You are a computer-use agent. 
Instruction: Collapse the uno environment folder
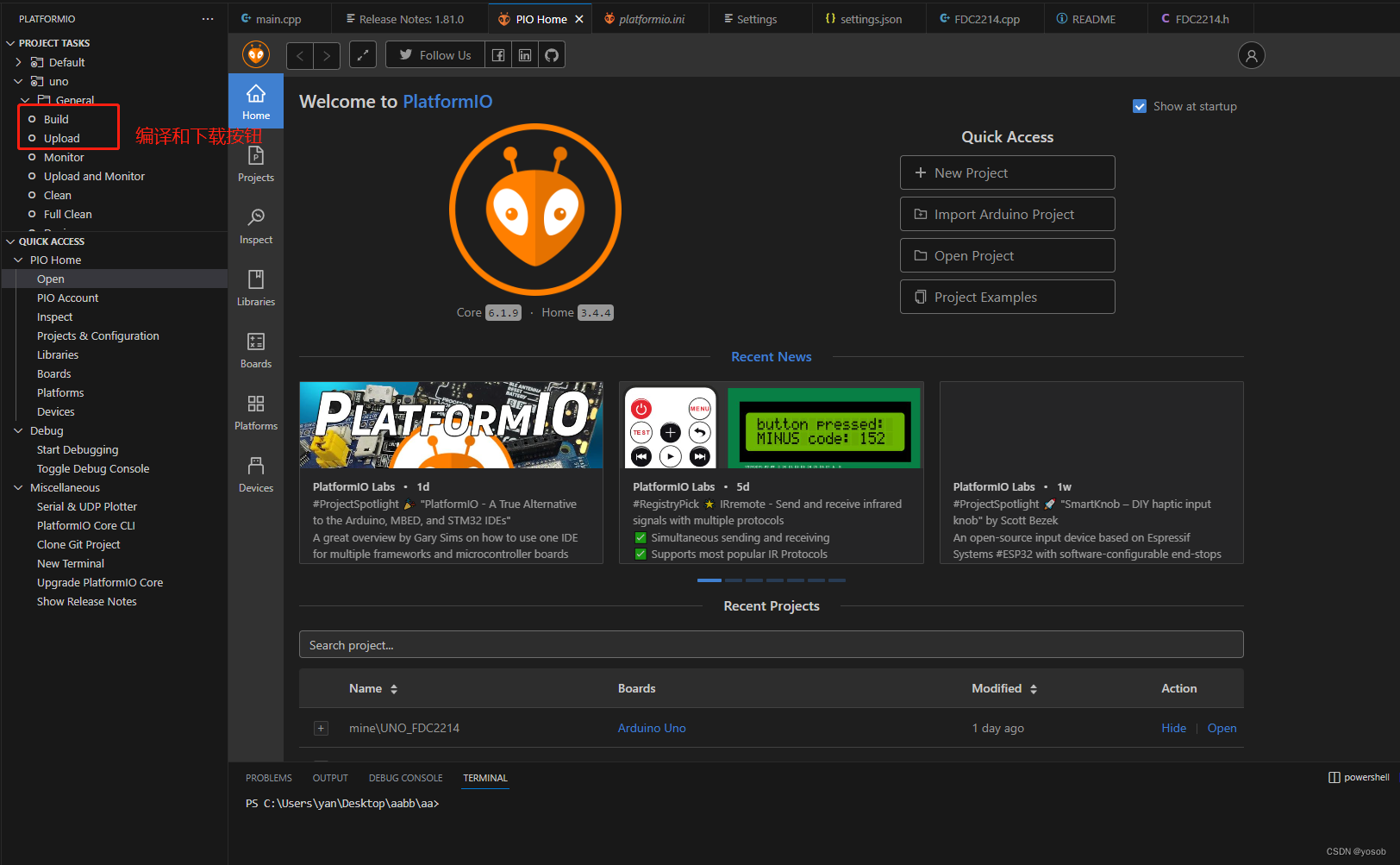click(19, 81)
